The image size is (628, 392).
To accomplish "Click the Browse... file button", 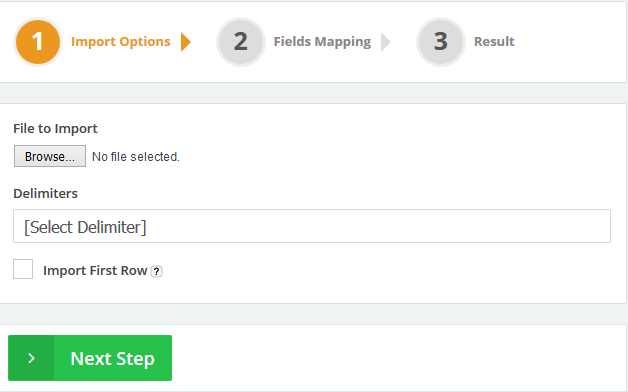I will [x=50, y=156].
